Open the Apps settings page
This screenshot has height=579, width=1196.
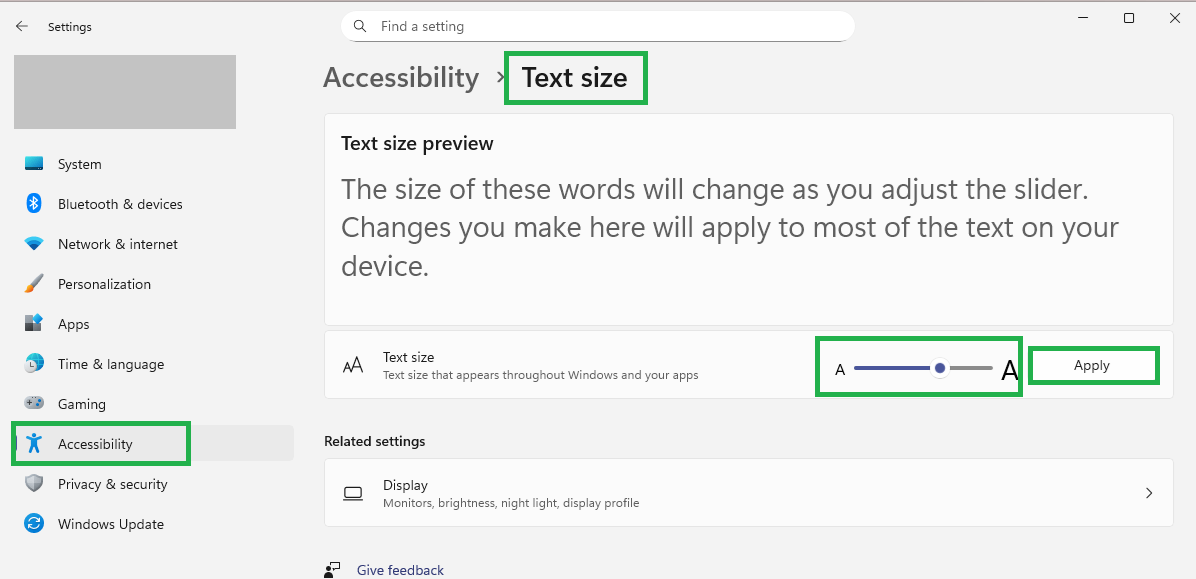click(153, 323)
